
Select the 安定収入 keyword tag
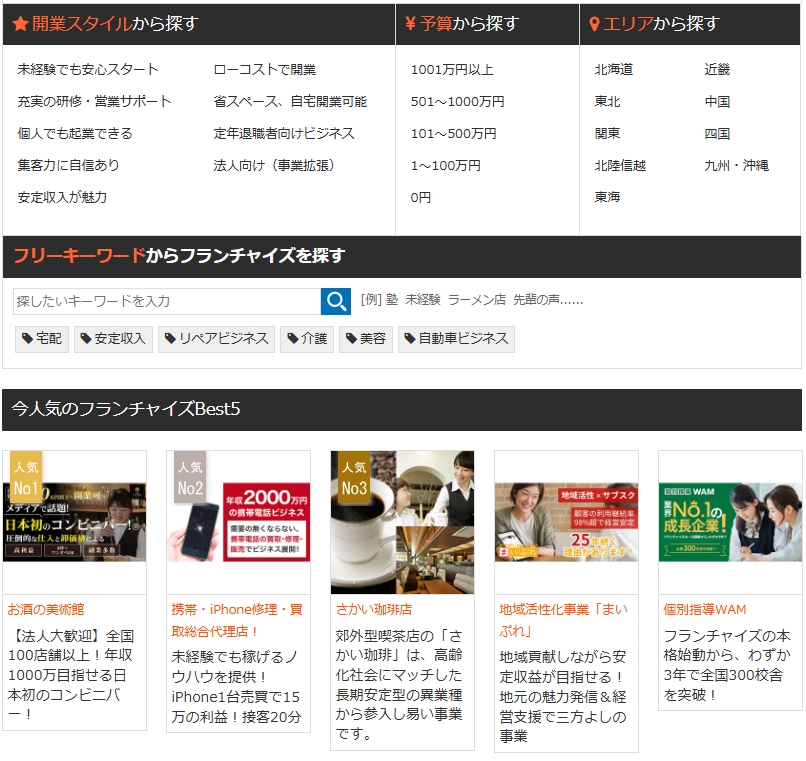coord(112,339)
